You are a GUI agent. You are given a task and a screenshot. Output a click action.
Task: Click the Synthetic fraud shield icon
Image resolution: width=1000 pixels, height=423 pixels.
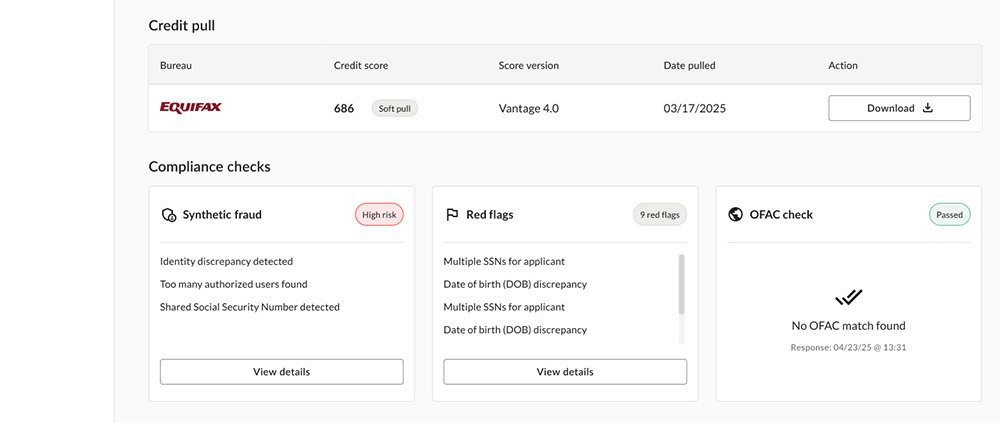click(168, 215)
